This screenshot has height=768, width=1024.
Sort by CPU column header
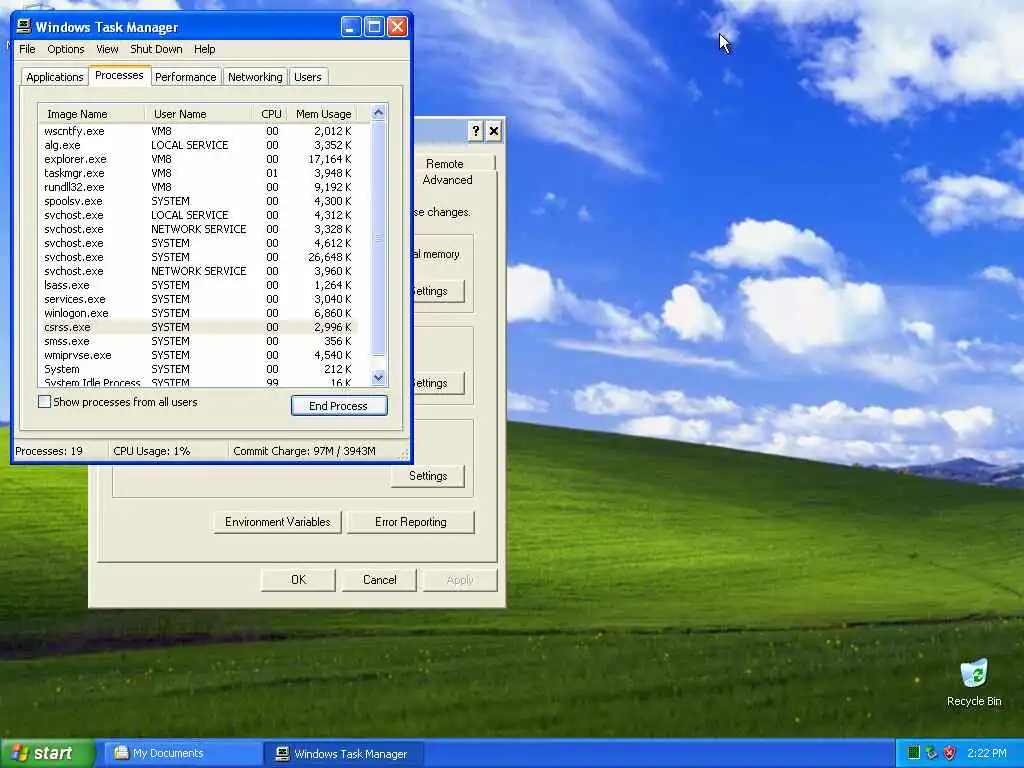[270, 114]
